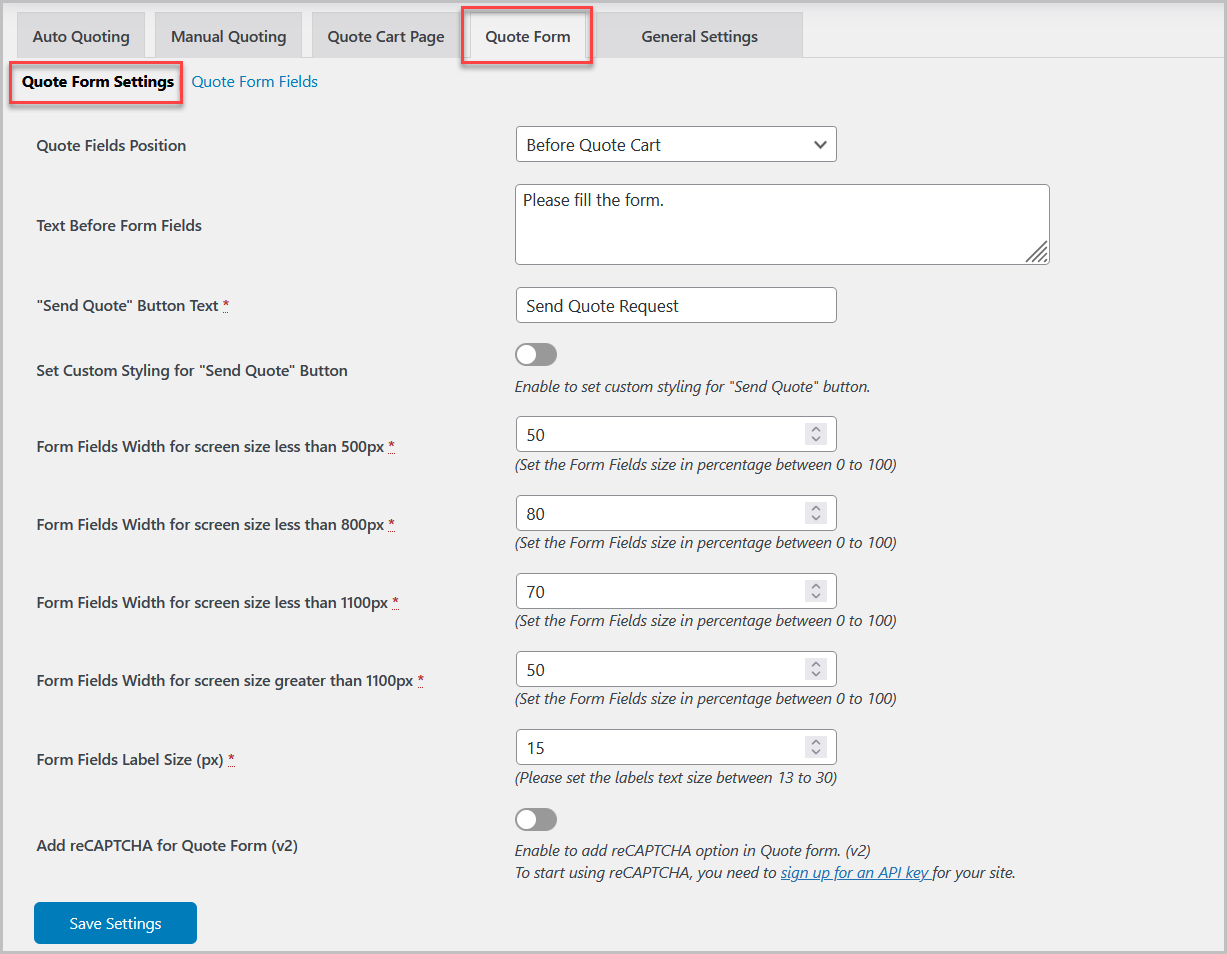The height and width of the screenshot is (954, 1227).
Task: Turn on reCAPTCHA for the Quote Form
Action: pyautogui.click(x=535, y=819)
